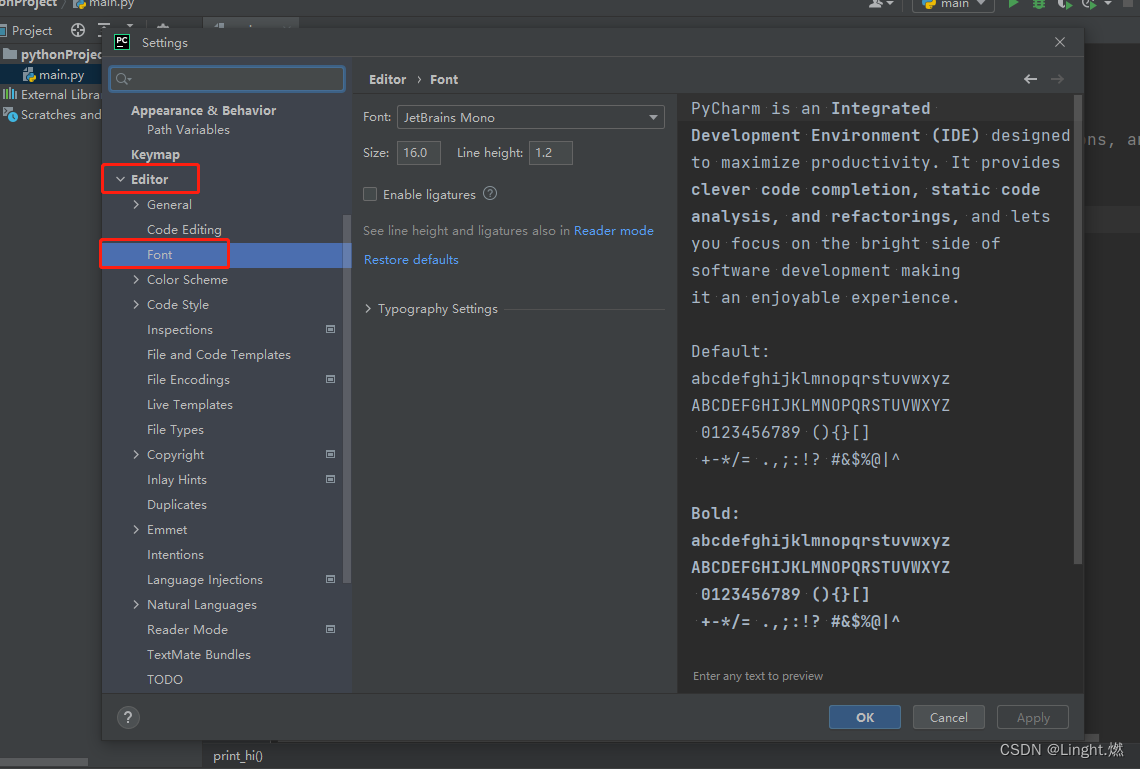The height and width of the screenshot is (769, 1140).
Task: Go back using the left arrow
Action: 1030,79
